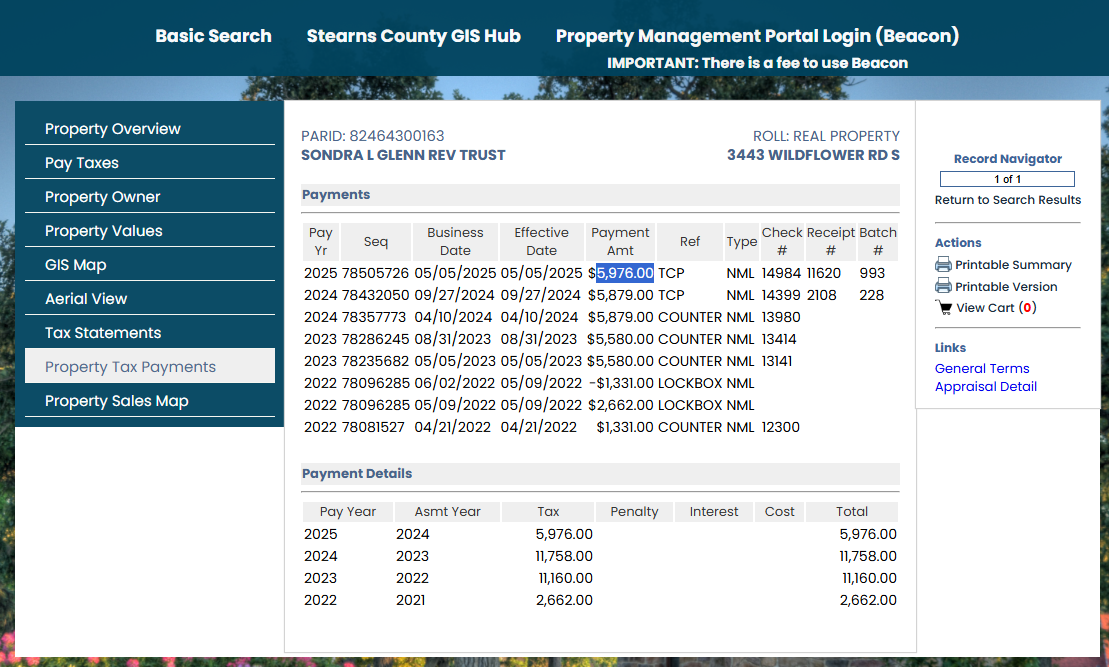
Task: Click the shopping cart icon
Action: coord(943,308)
